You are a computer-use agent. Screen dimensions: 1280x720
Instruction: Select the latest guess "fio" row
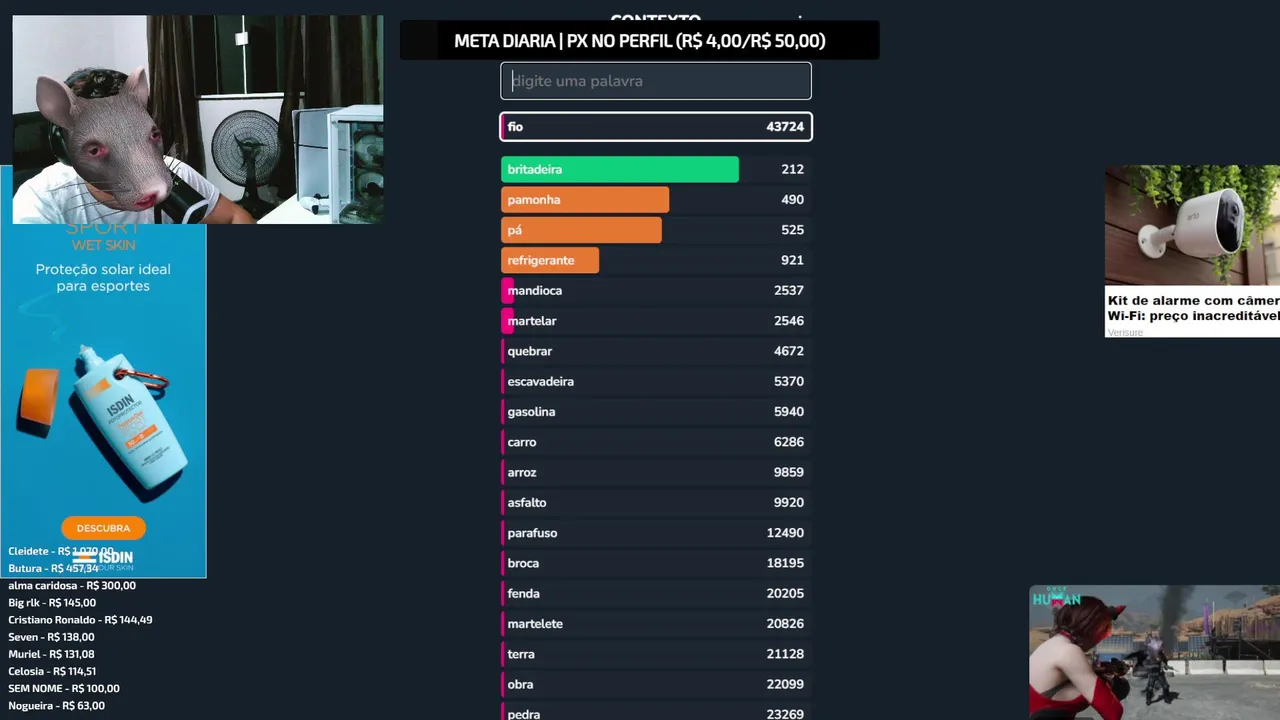655,127
